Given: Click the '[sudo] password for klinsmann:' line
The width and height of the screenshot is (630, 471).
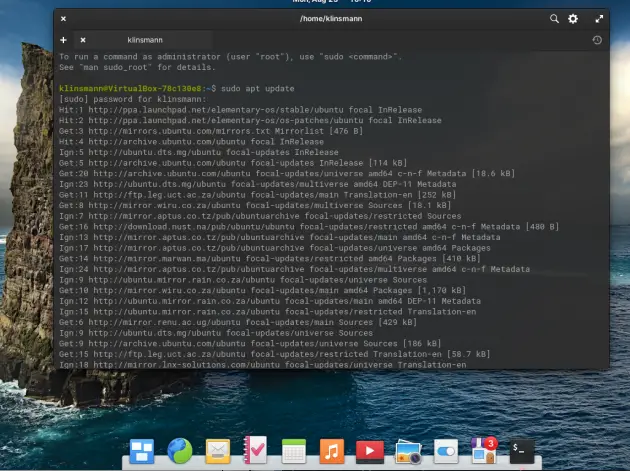Looking at the screenshot, I should 133,99.
